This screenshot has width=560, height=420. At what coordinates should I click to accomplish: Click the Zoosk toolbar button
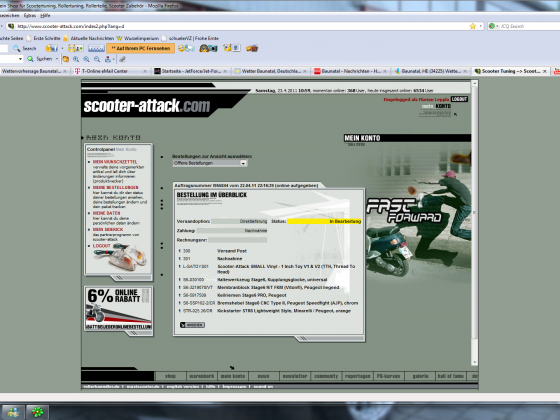[x=96, y=48]
